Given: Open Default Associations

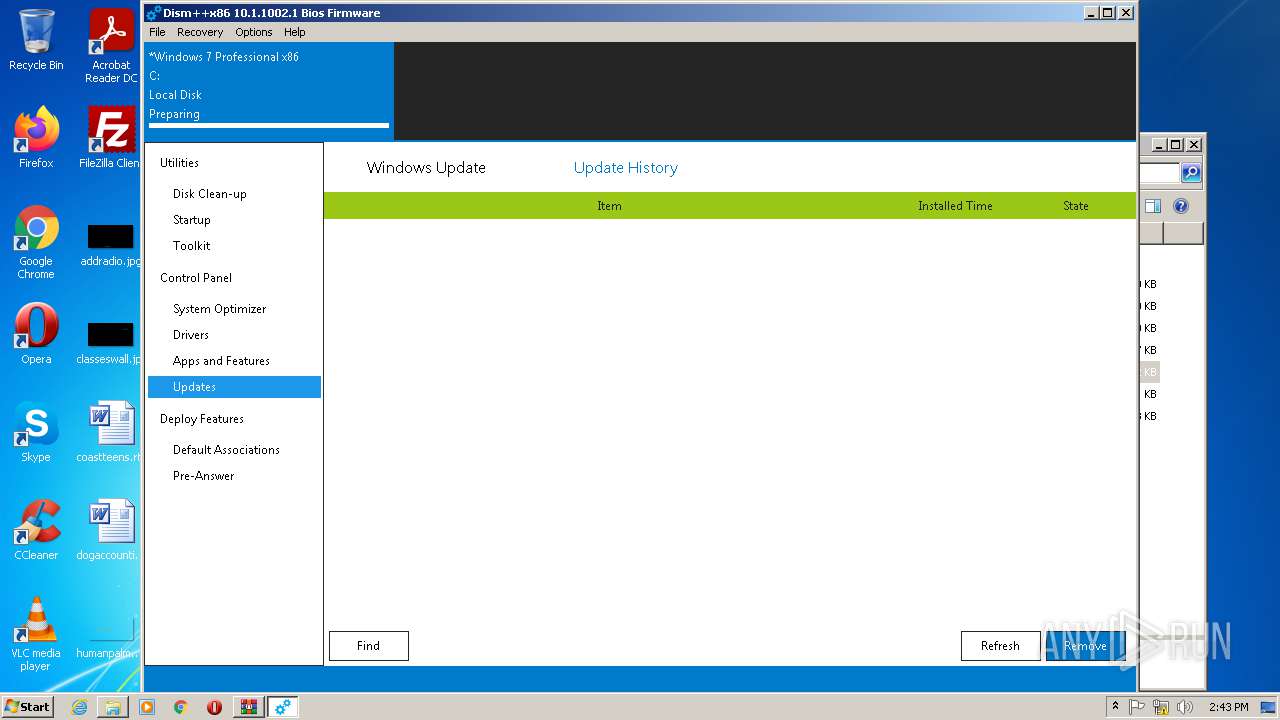Looking at the screenshot, I should tap(226, 450).
